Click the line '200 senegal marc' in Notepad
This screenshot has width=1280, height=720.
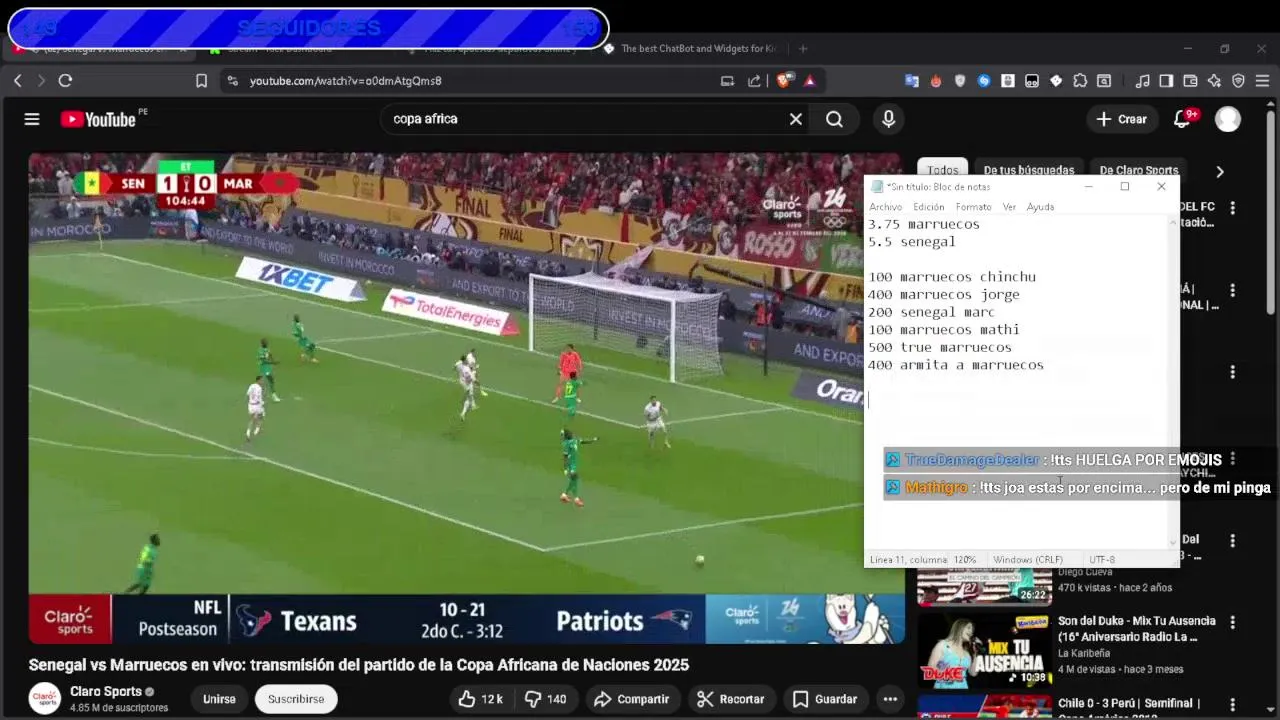coord(931,312)
